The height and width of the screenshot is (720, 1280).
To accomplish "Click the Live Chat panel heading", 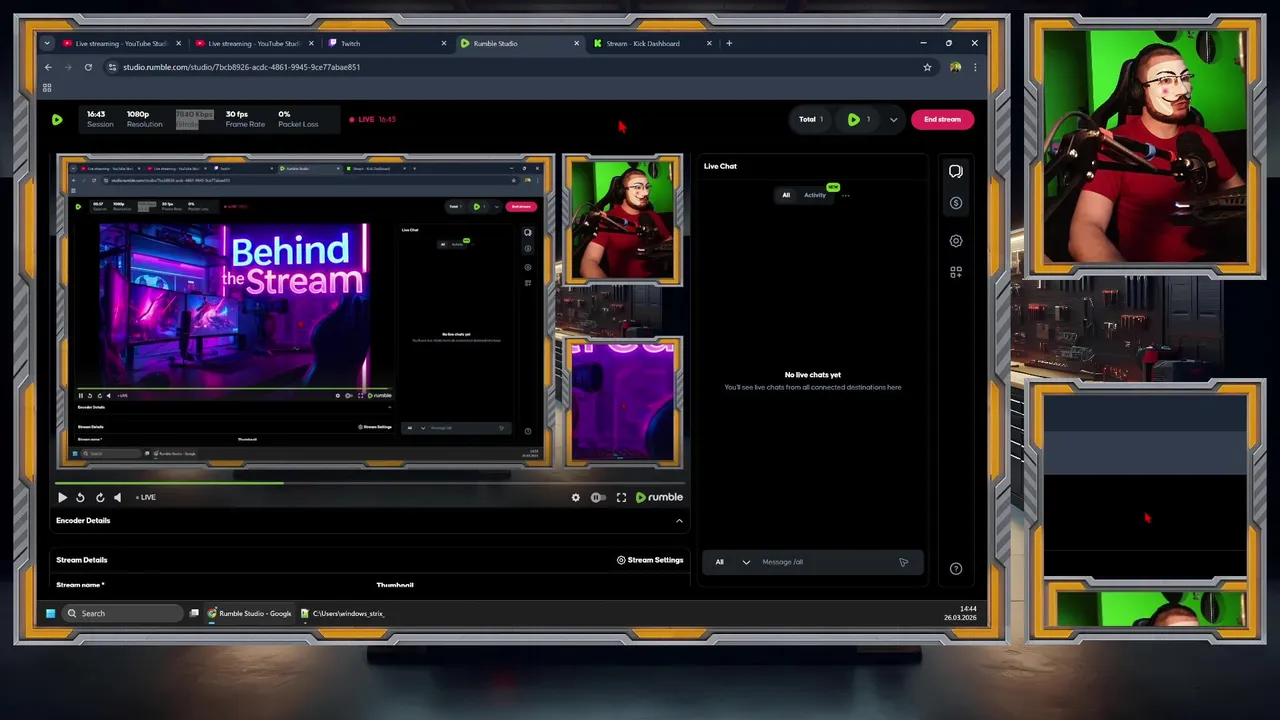I will (x=720, y=166).
